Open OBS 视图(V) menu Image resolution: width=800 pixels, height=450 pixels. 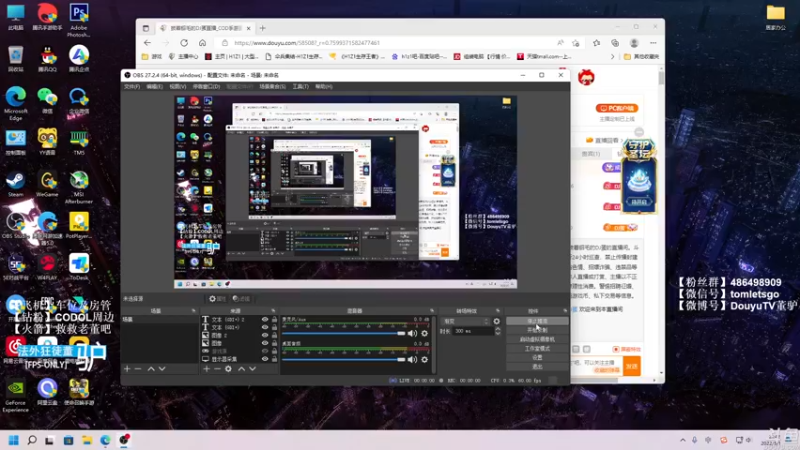click(x=178, y=87)
